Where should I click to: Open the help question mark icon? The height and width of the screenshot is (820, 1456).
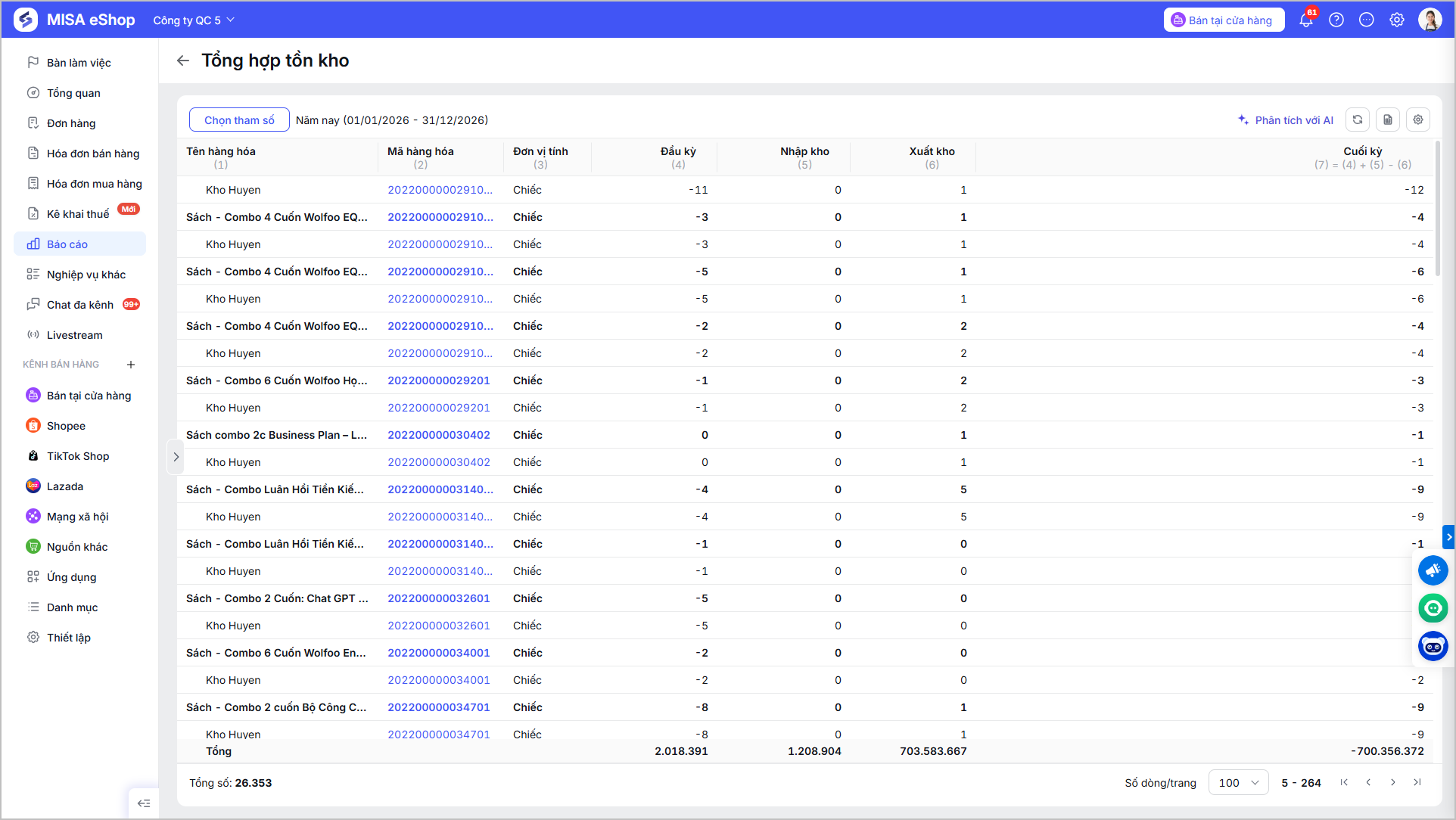pos(1336,20)
